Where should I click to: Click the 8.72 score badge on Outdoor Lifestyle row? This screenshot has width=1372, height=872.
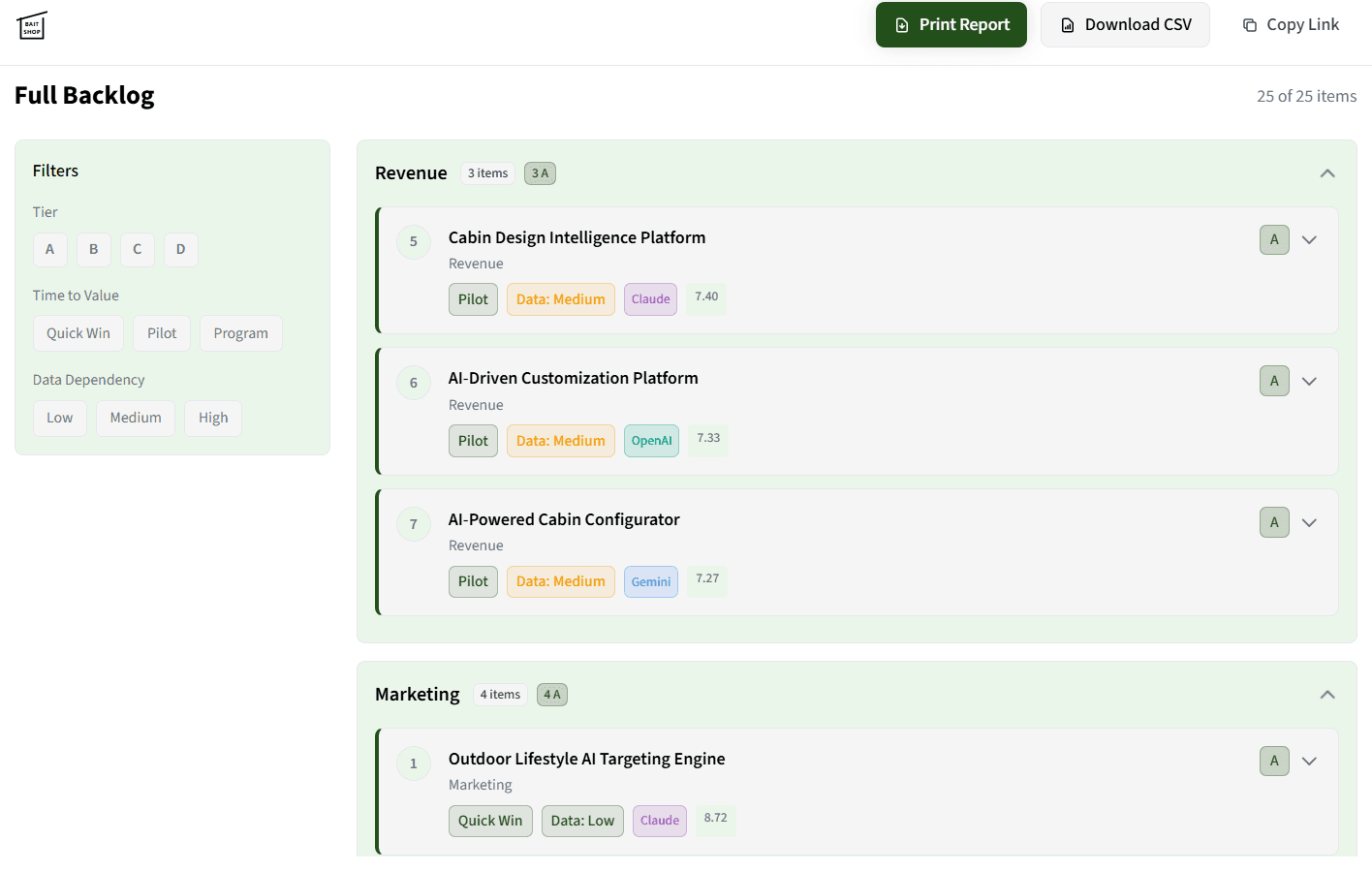click(x=715, y=819)
